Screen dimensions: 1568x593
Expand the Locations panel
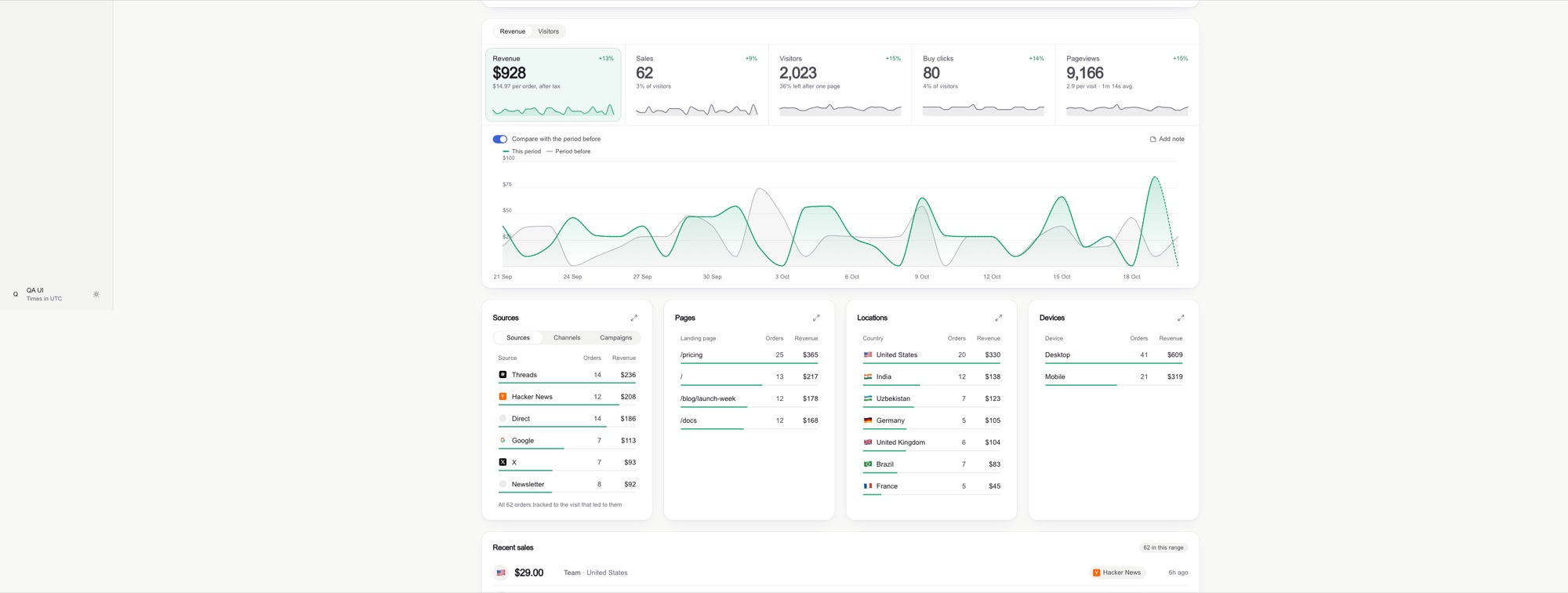[998, 318]
